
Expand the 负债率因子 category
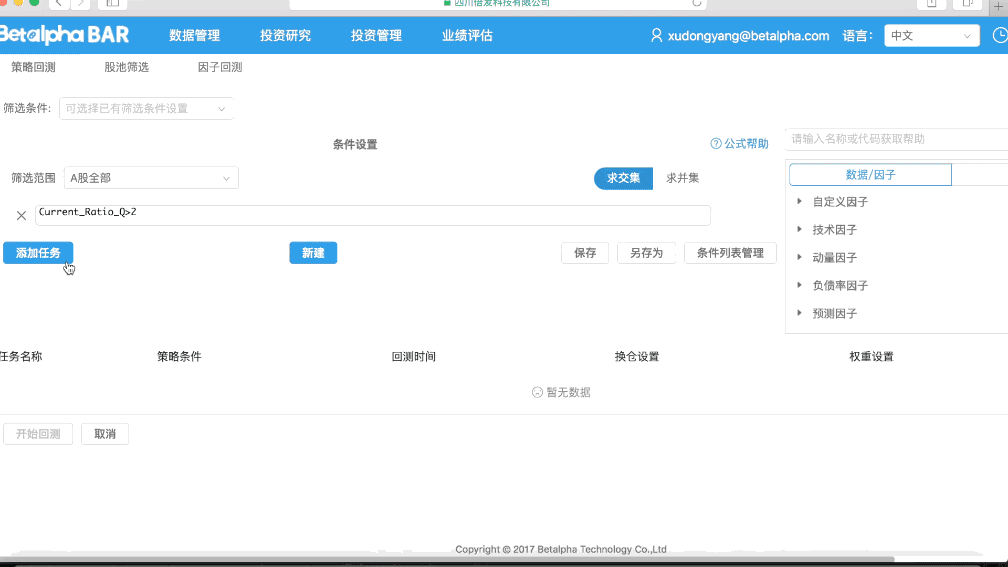click(x=799, y=285)
